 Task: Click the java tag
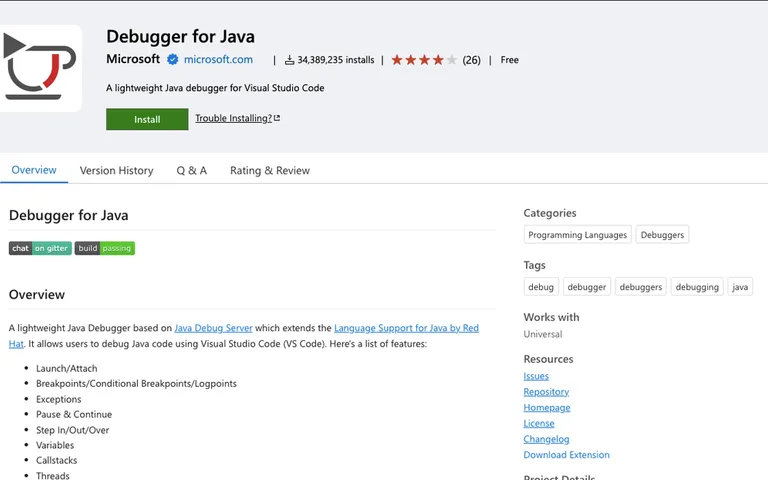click(x=740, y=287)
